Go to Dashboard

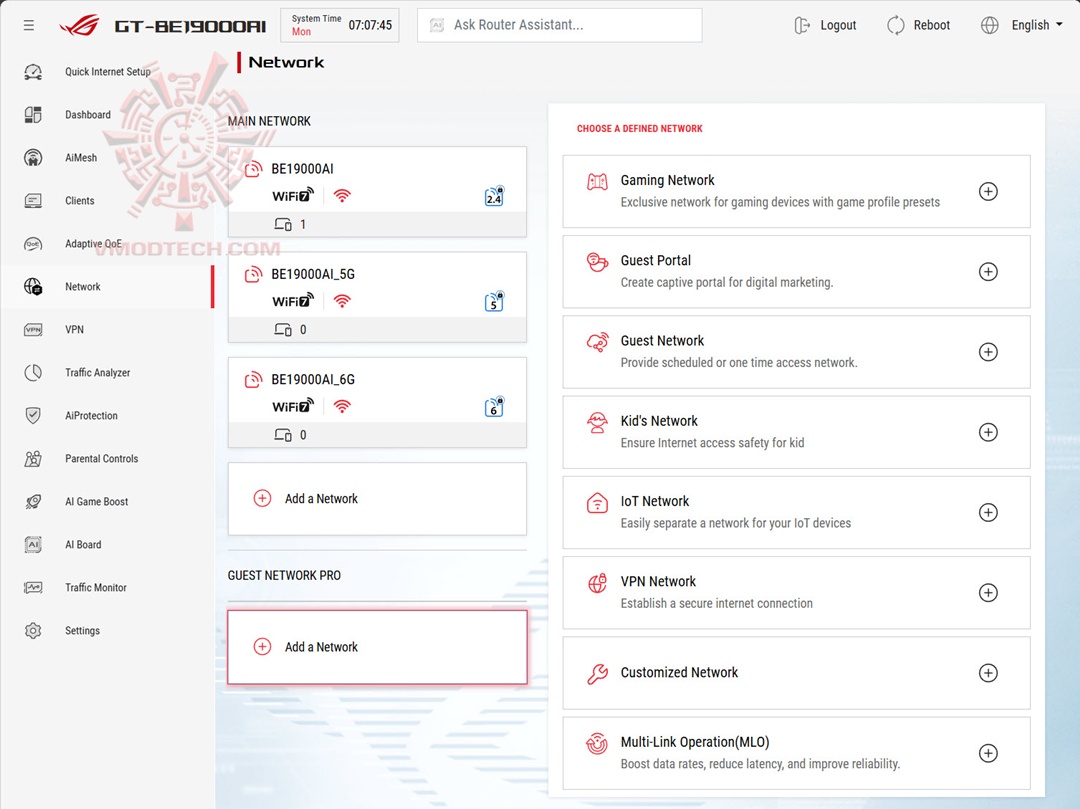87,115
